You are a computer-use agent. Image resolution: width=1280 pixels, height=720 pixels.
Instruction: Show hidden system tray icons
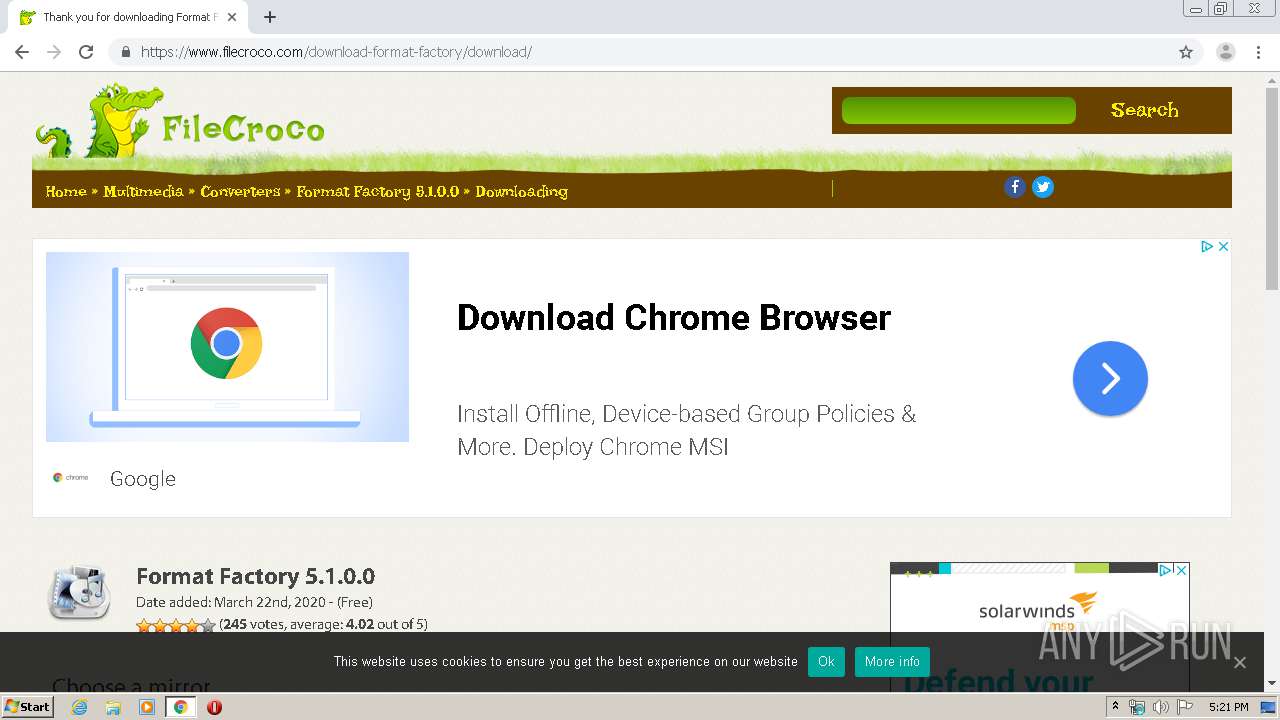[1115, 707]
